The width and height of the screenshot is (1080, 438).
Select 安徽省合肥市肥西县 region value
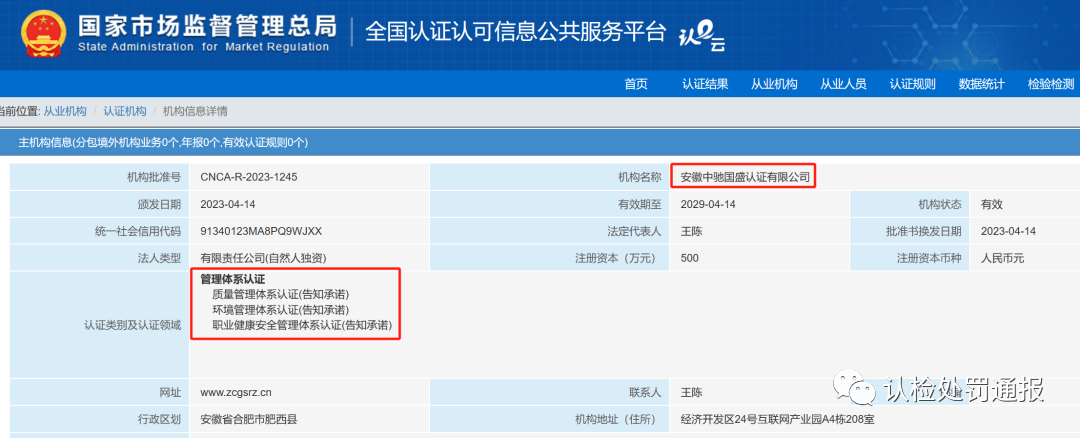click(x=249, y=419)
